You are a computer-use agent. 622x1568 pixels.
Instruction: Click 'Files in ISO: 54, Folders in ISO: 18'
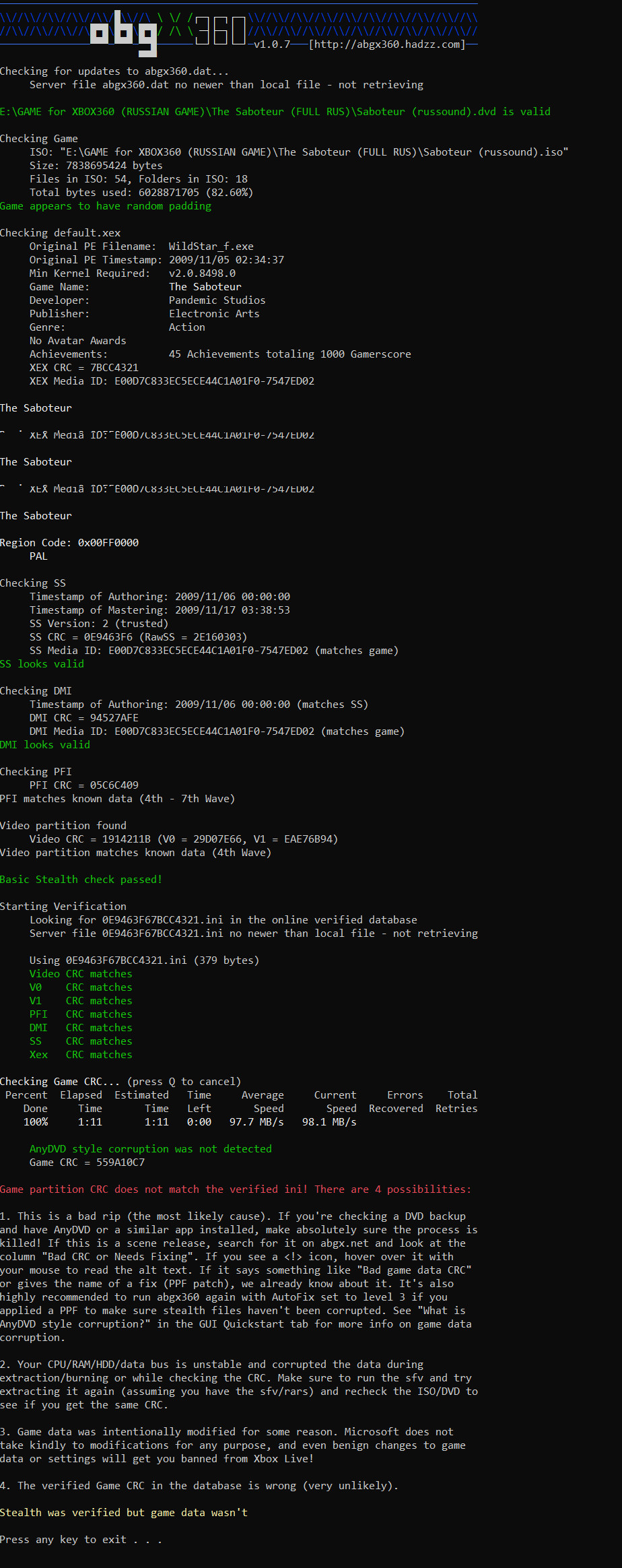point(139,179)
